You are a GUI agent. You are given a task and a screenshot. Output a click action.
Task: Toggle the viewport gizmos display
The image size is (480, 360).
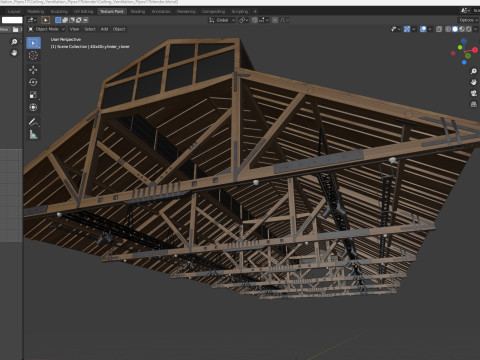pos(407,29)
